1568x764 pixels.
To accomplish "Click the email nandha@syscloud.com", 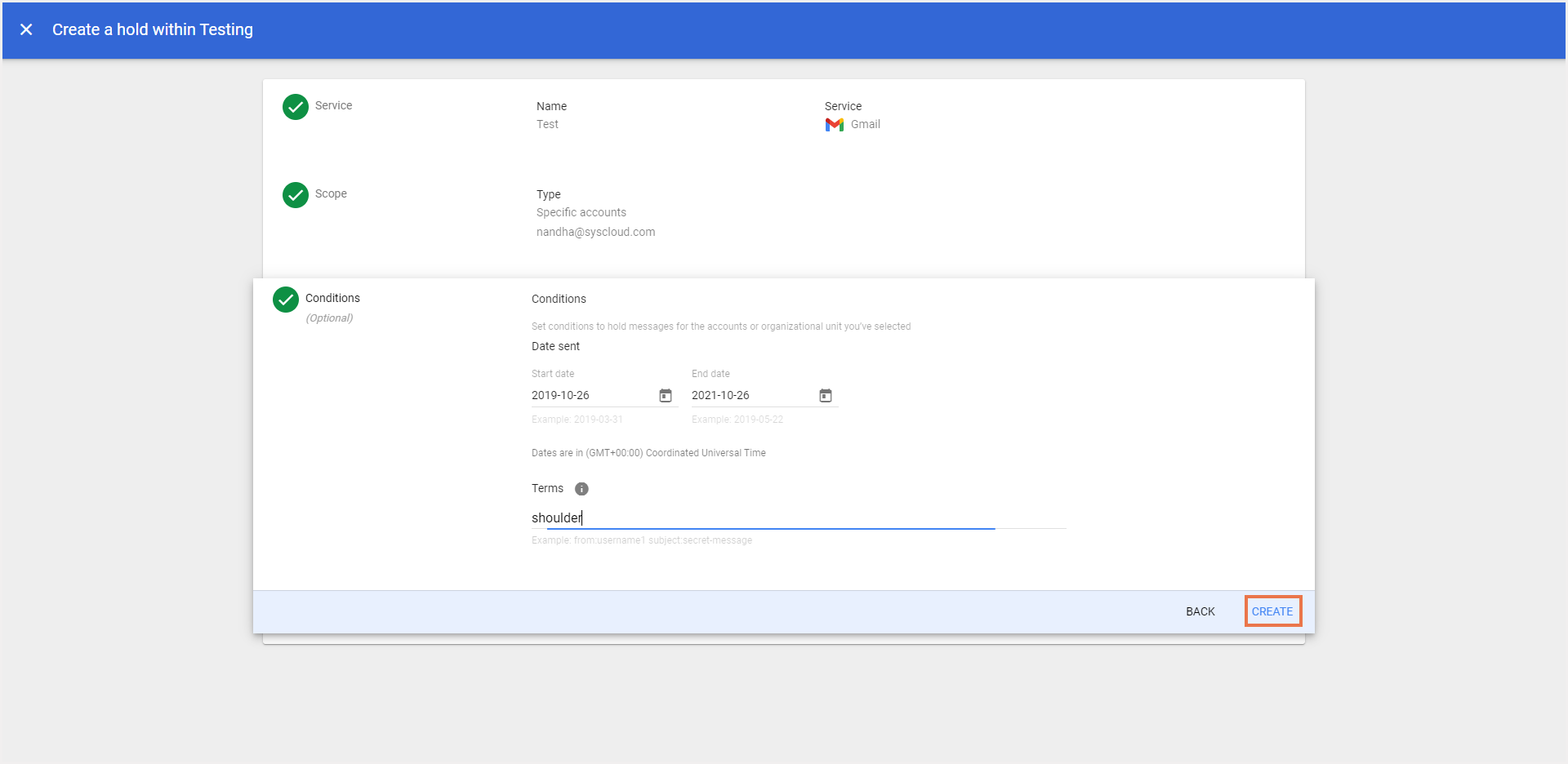I will (x=596, y=232).
